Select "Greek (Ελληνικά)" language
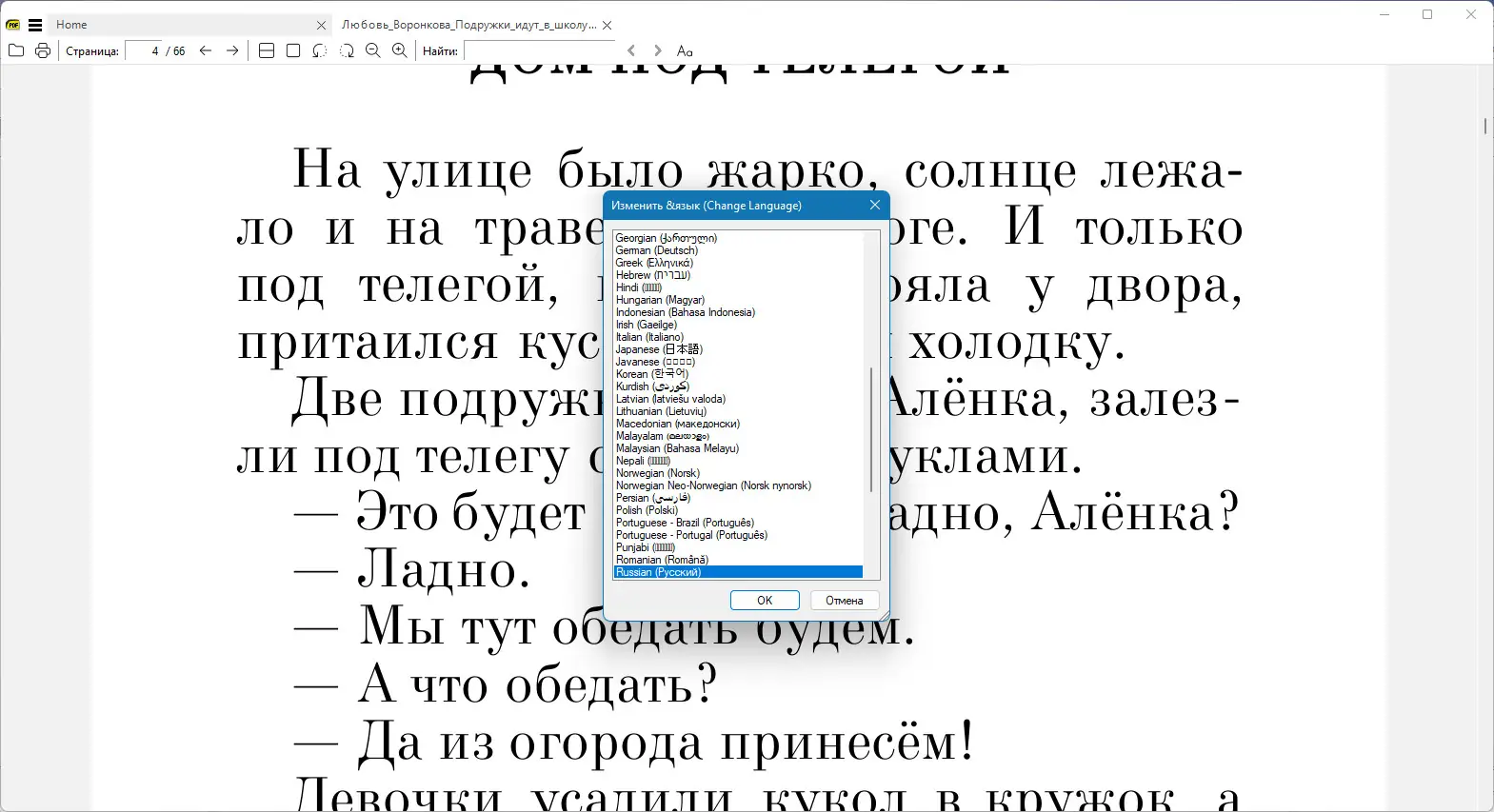 pyautogui.click(x=737, y=263)
